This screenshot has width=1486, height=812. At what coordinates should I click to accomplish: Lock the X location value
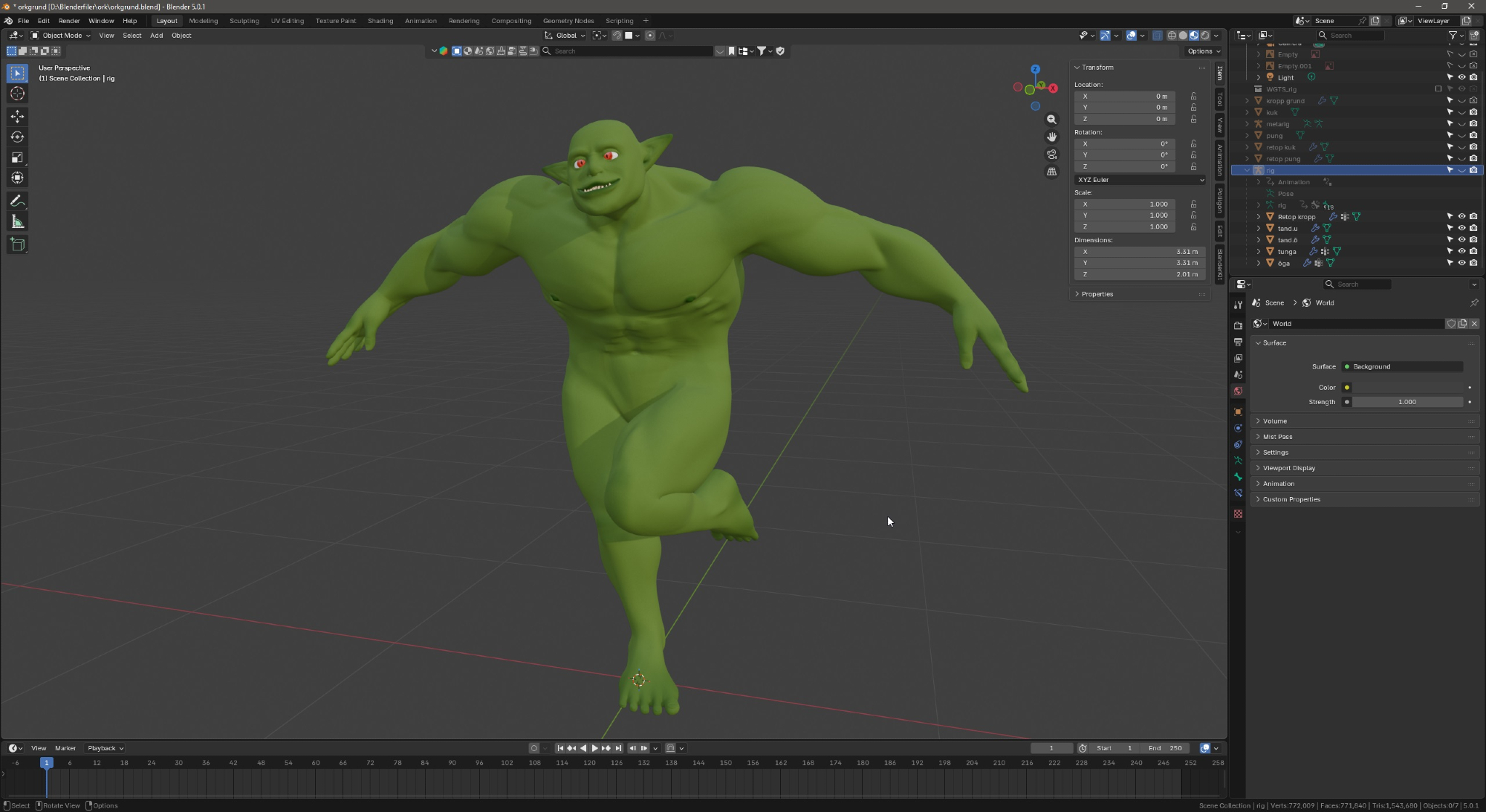pyautogui.click(x=1193, y=97)
